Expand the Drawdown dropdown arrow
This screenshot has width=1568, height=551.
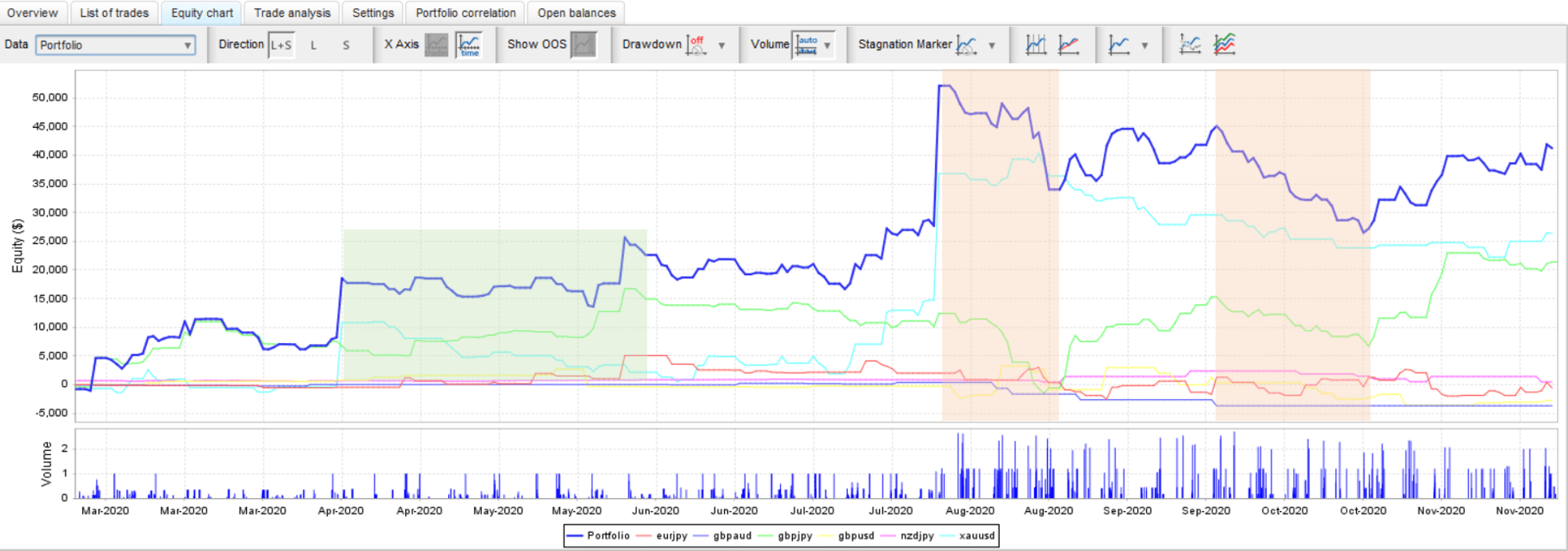point(722,46)
